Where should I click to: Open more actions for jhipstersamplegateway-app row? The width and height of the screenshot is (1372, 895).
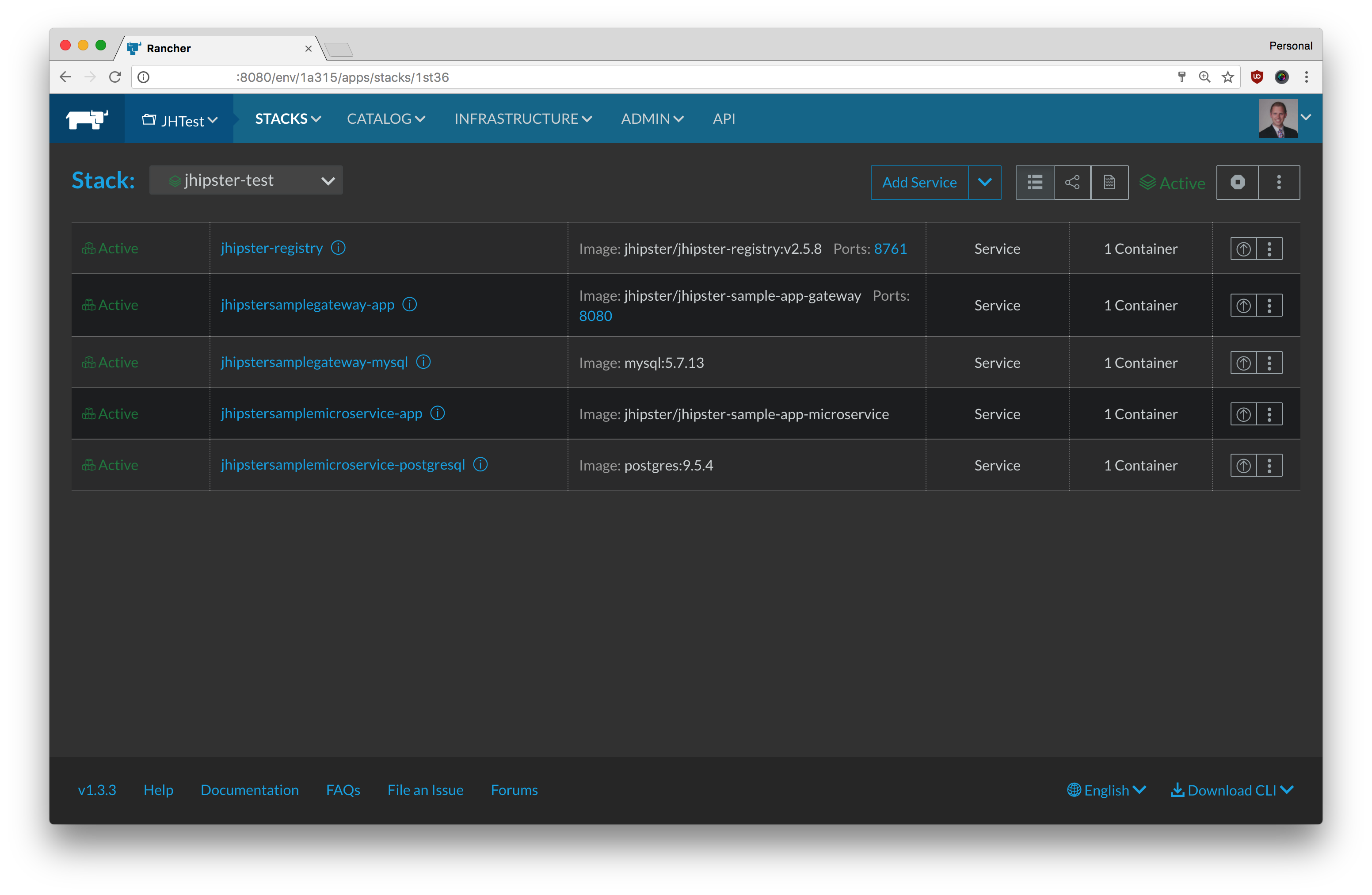(1269, 306)
